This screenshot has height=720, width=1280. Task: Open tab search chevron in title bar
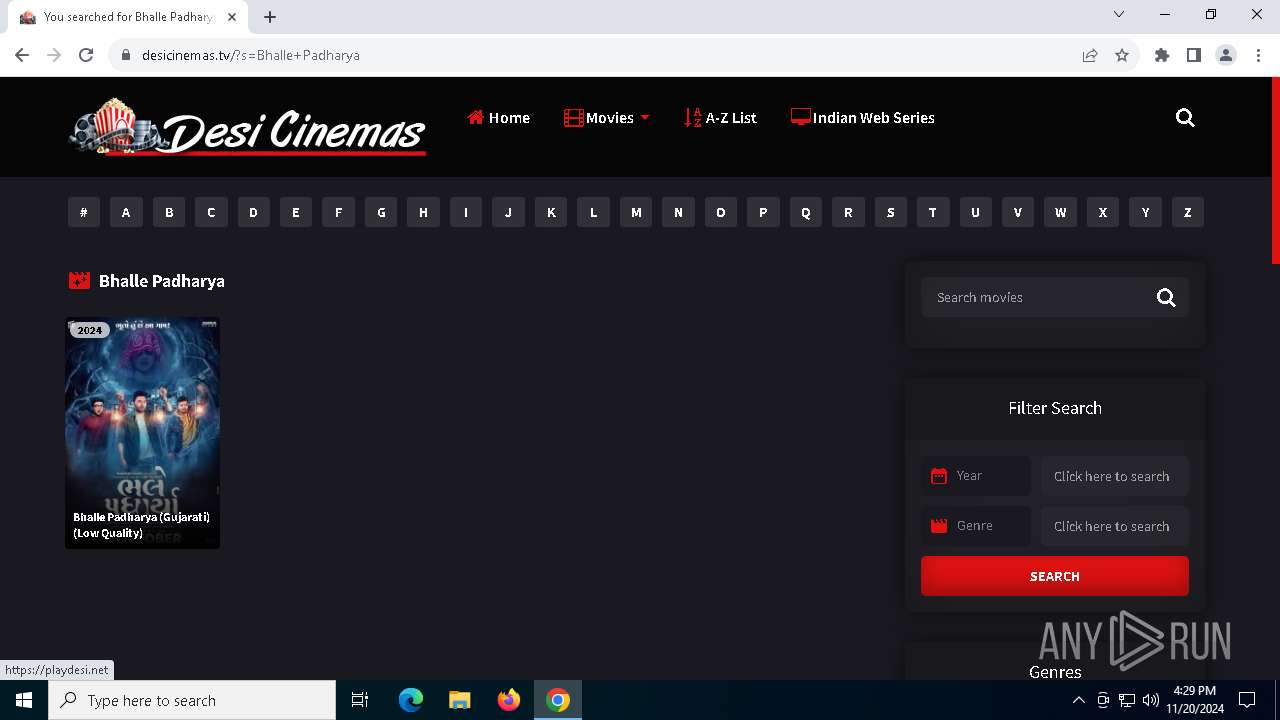tap(1119, 14)
